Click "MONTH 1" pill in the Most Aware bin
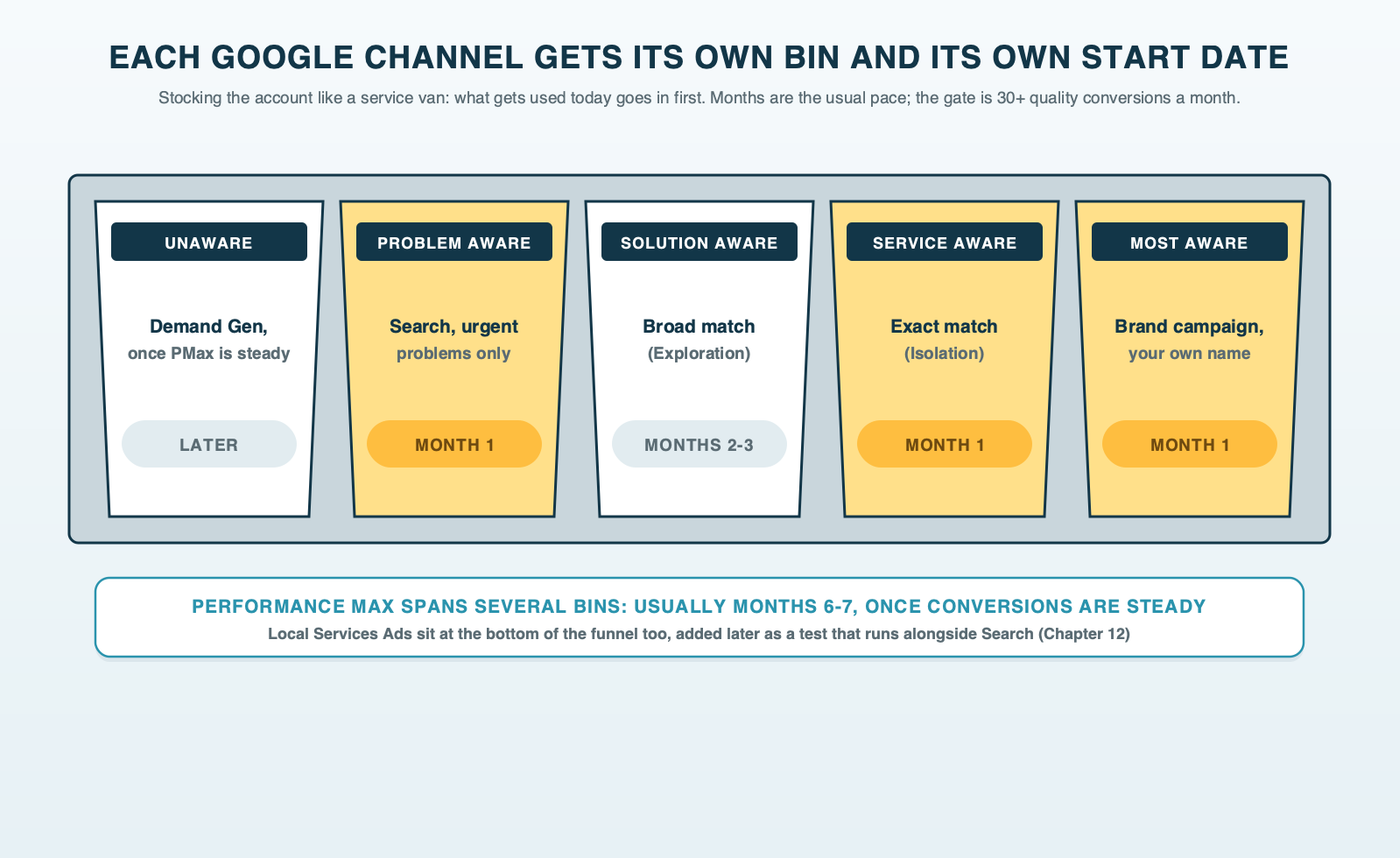The image size is (1400, 858). 1189,444
